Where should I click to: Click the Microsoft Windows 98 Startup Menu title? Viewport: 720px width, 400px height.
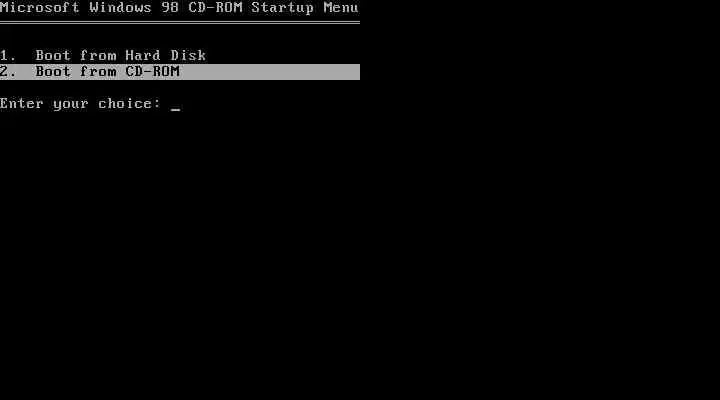(x=180, y=8)
